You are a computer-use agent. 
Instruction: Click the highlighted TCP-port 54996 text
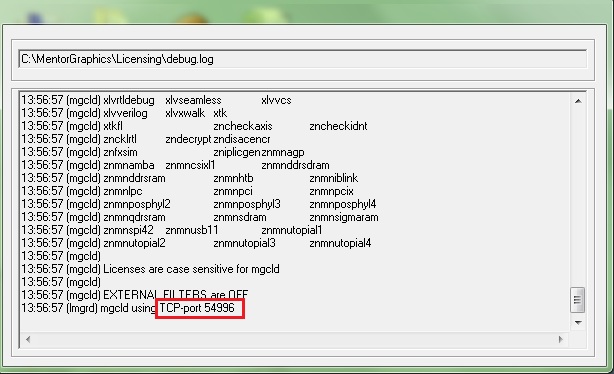tap(197, 308)
